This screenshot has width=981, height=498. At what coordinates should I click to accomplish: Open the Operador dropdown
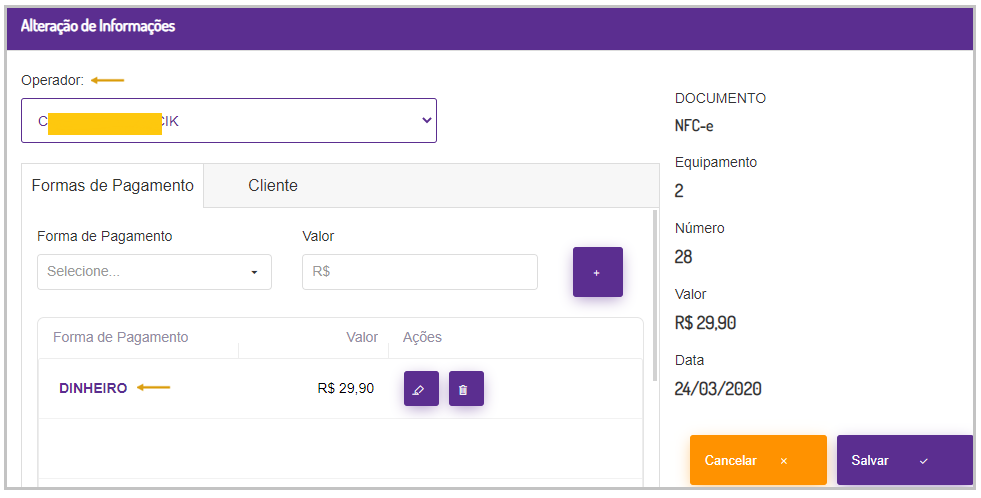228,121
